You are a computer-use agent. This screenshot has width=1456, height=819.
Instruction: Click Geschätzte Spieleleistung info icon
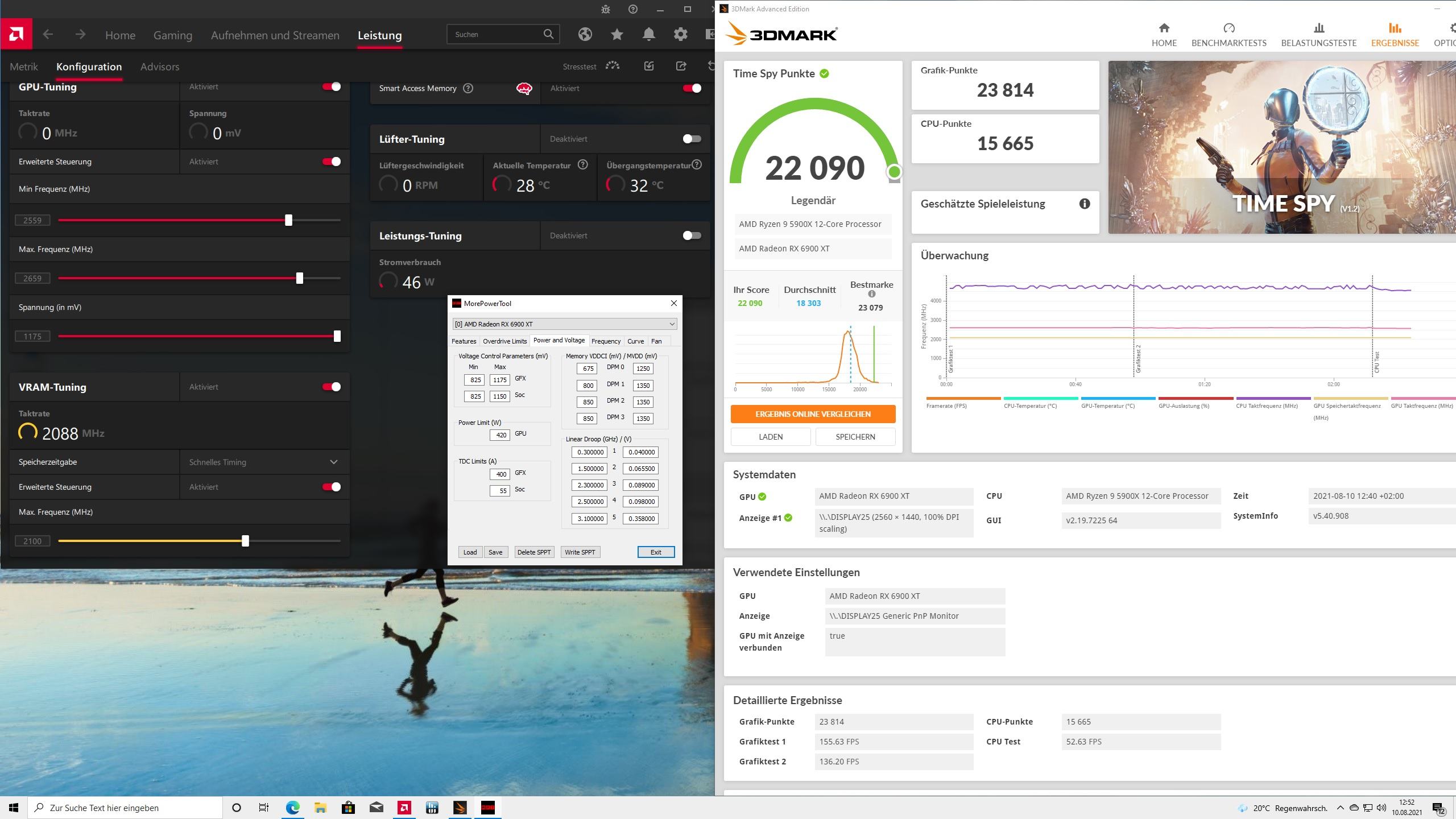point(1085,204)
